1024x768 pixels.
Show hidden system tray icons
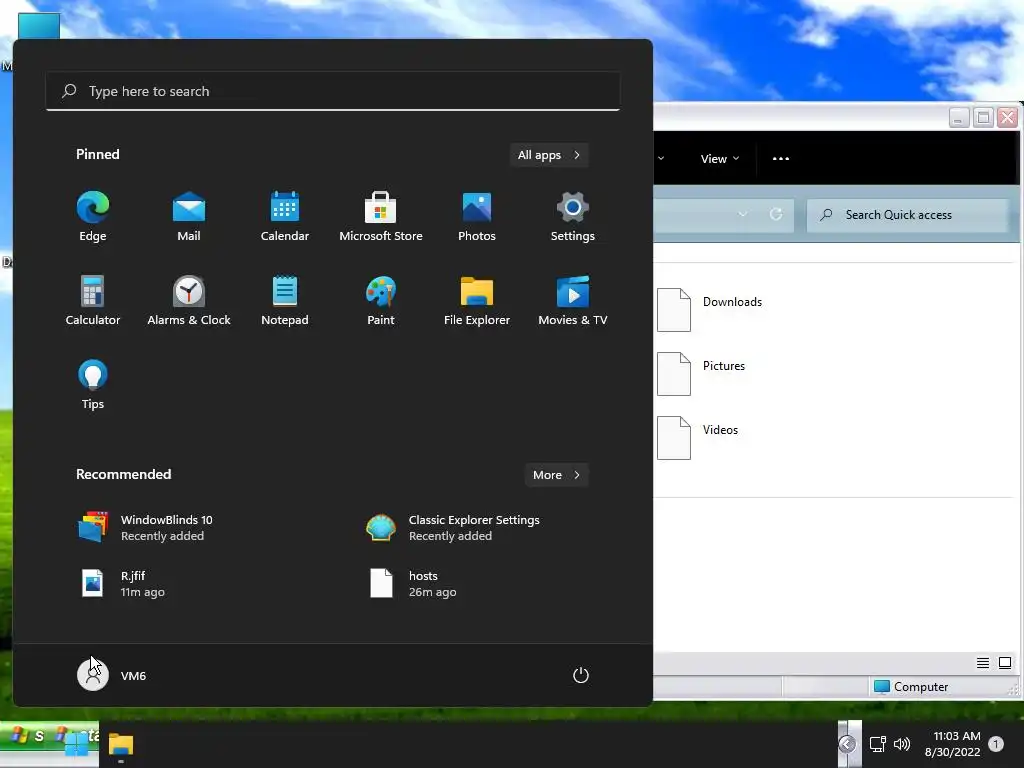pyautogui.click(x=847, y=744)
